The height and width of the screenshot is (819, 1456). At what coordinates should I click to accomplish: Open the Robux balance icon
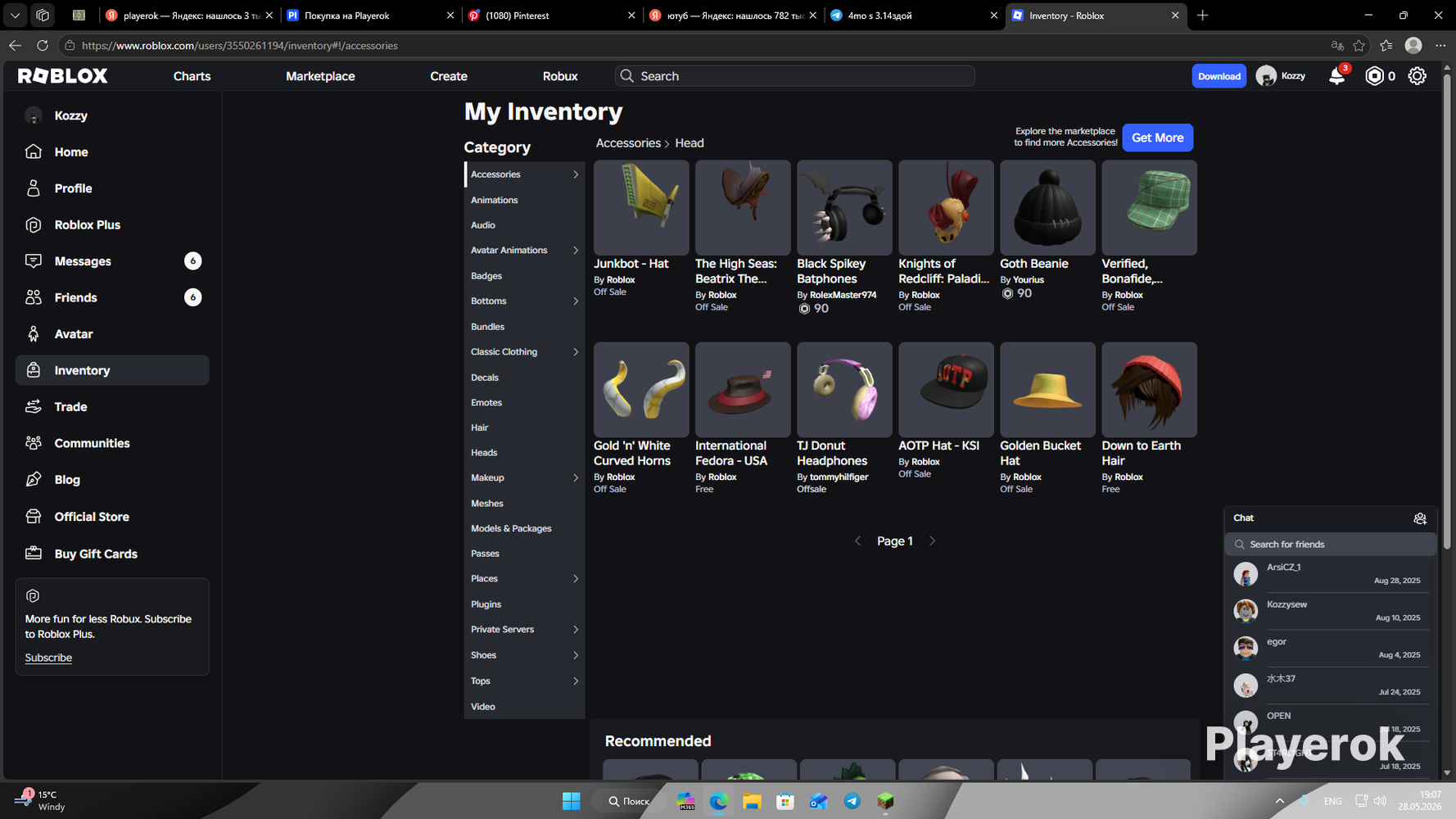pos(1374,76)
